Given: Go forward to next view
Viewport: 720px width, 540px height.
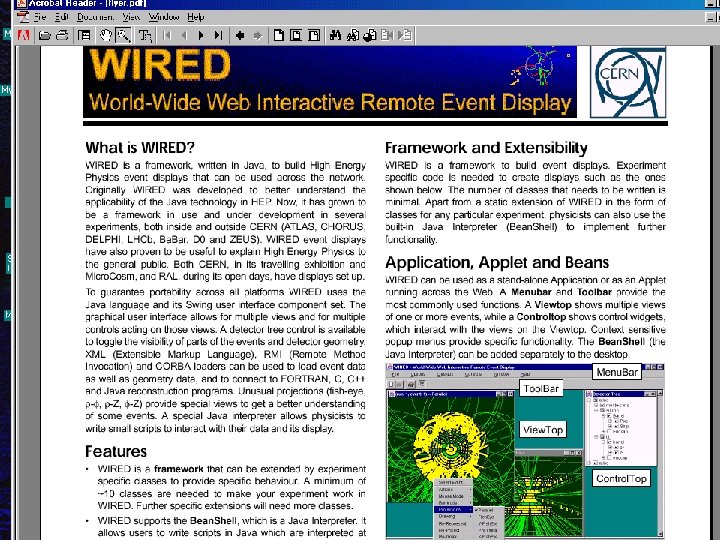Looking at the screenshot, I should tap(258, 35).
